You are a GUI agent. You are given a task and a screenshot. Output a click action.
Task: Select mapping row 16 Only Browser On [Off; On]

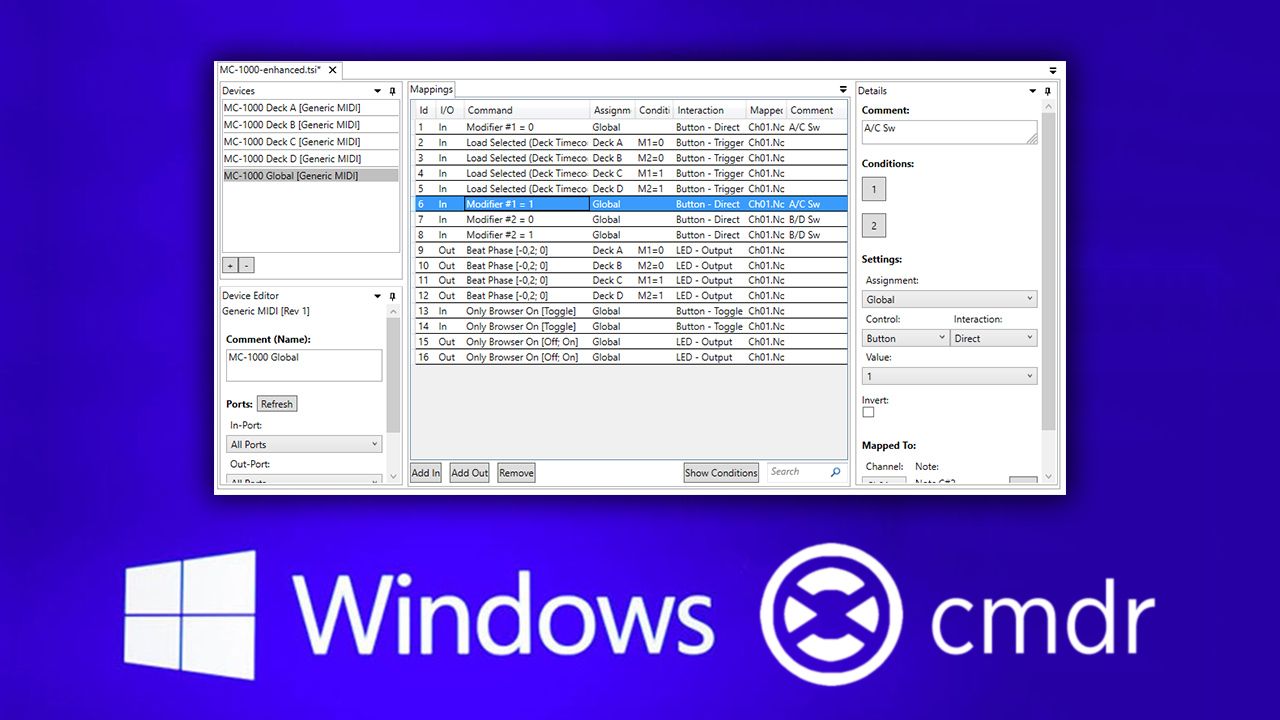[x=631, y=357]
